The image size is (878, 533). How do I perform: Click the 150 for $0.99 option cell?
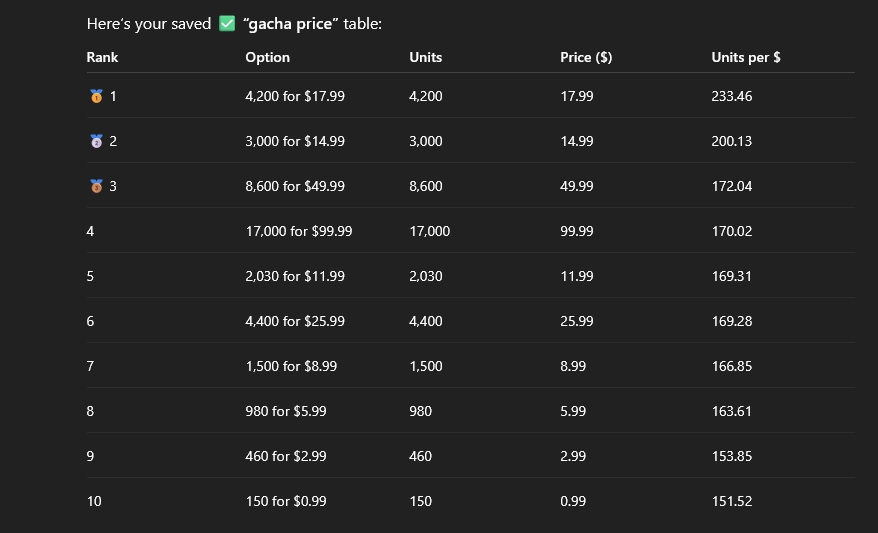285,501
